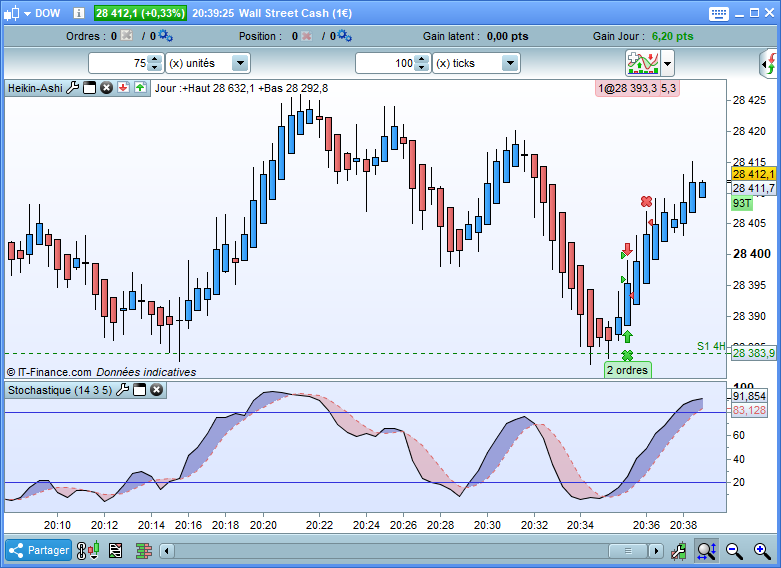Remove the Stochastique indicator panel
Screen dimensions: 781x568
click(156, 390)
